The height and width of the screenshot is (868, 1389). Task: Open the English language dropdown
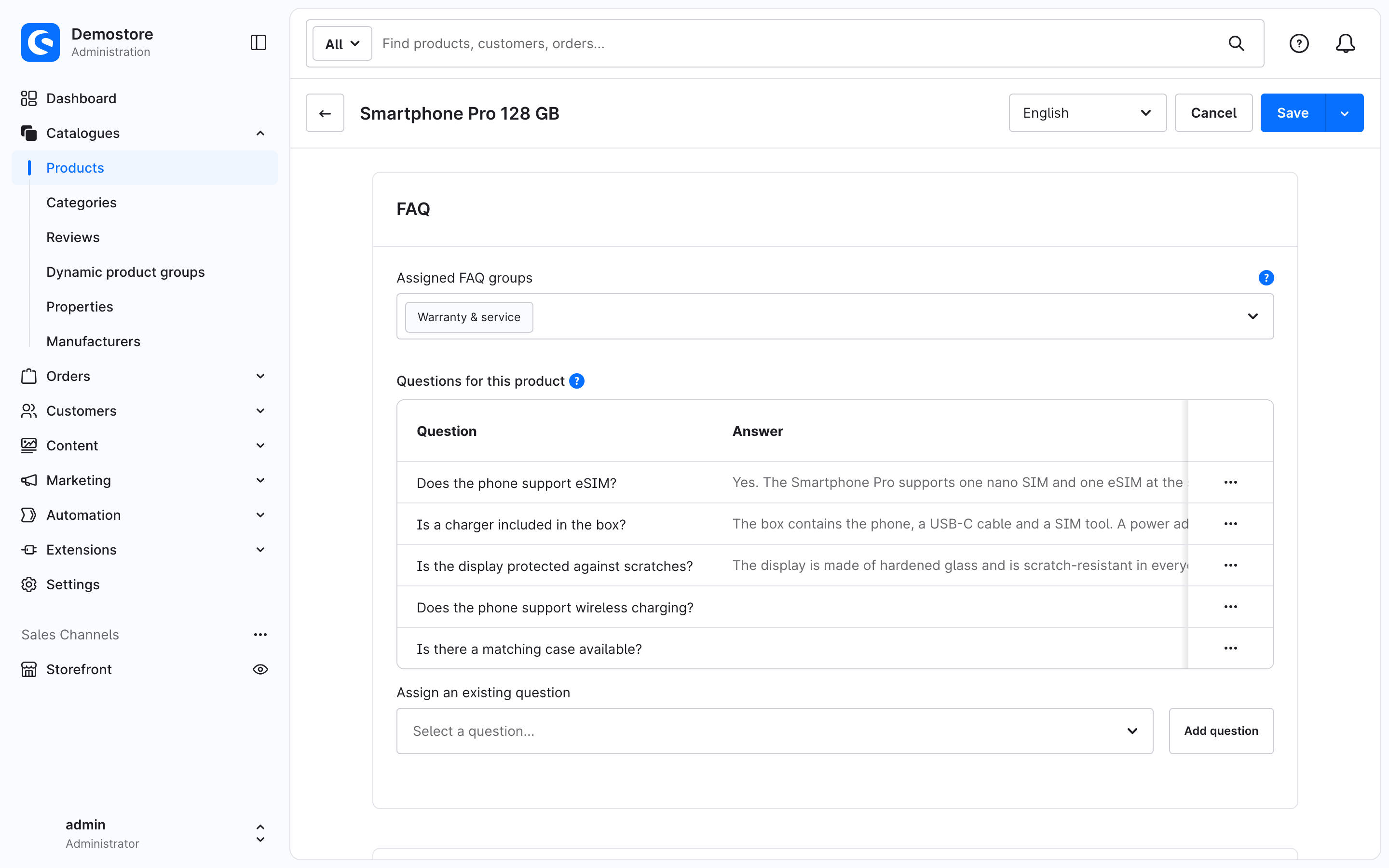click(1087, 113)
